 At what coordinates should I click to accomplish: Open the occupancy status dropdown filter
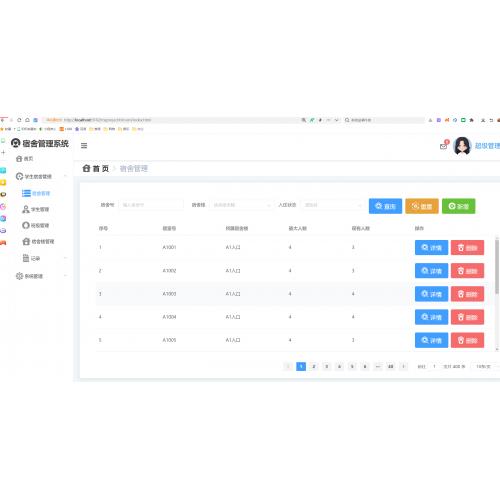332,205
